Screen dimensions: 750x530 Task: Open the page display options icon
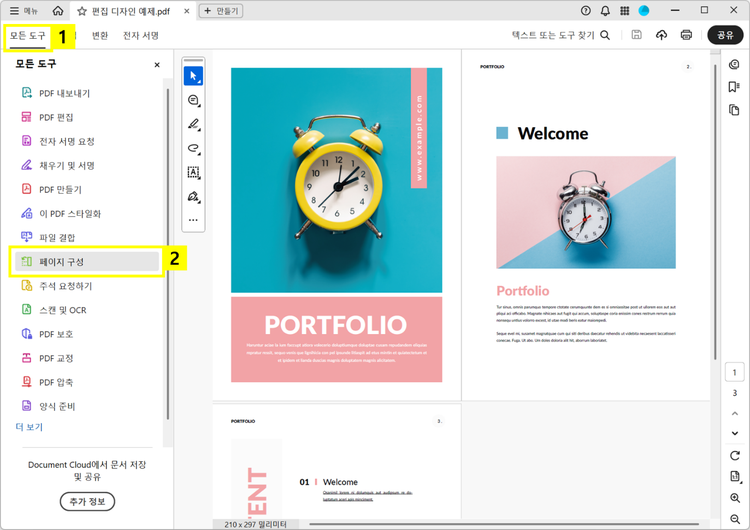(735, 476)
